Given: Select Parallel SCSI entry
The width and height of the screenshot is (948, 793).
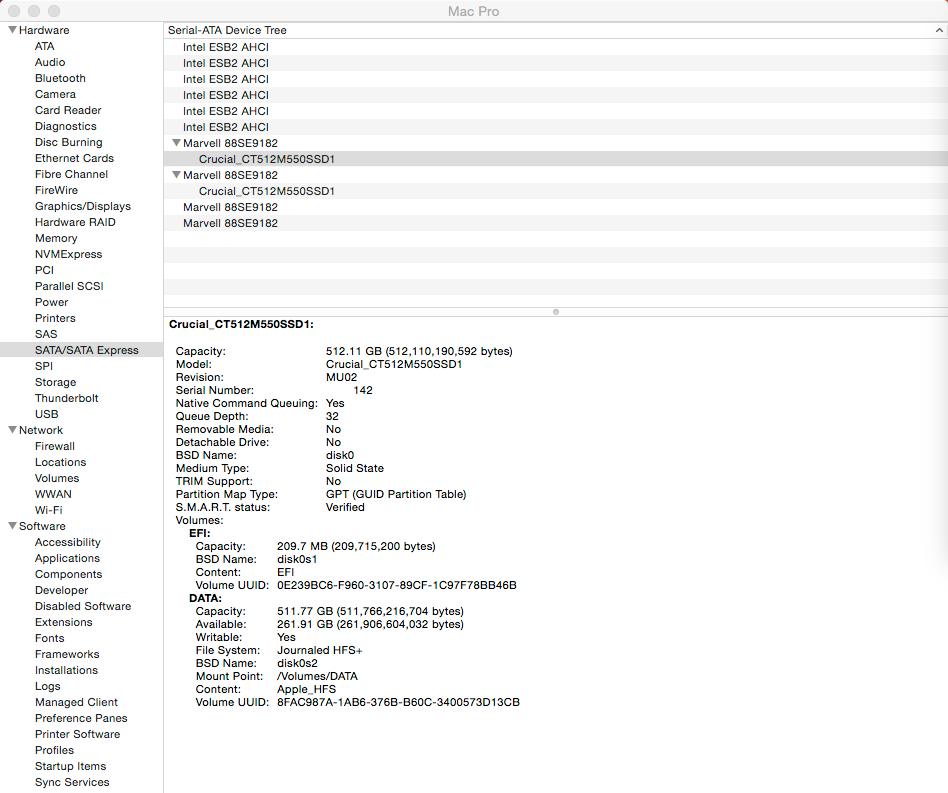Looking at the screenshot, I should (x=70, y=286).
